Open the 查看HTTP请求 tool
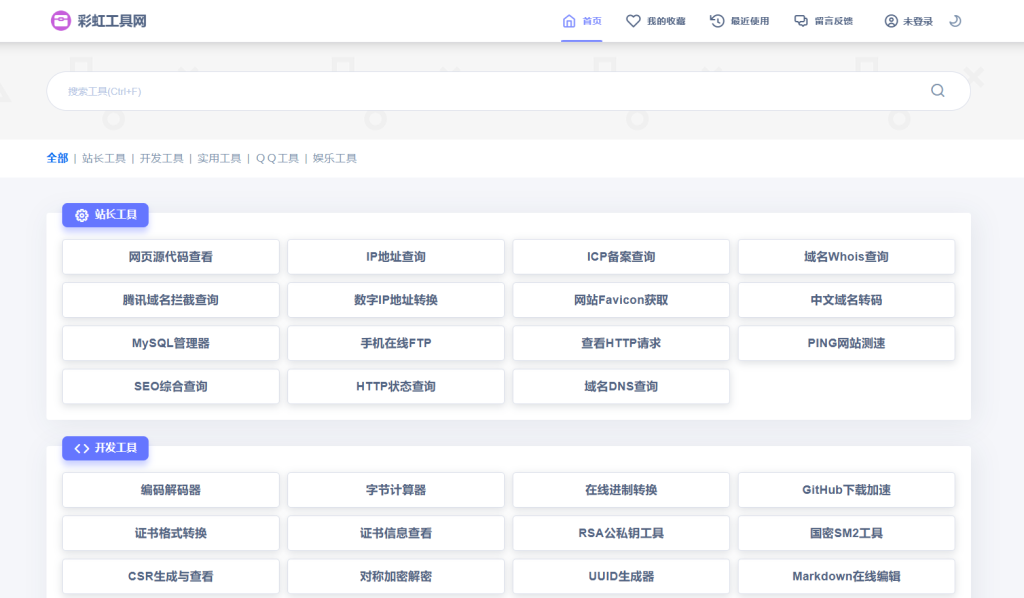 pos(621,343)
